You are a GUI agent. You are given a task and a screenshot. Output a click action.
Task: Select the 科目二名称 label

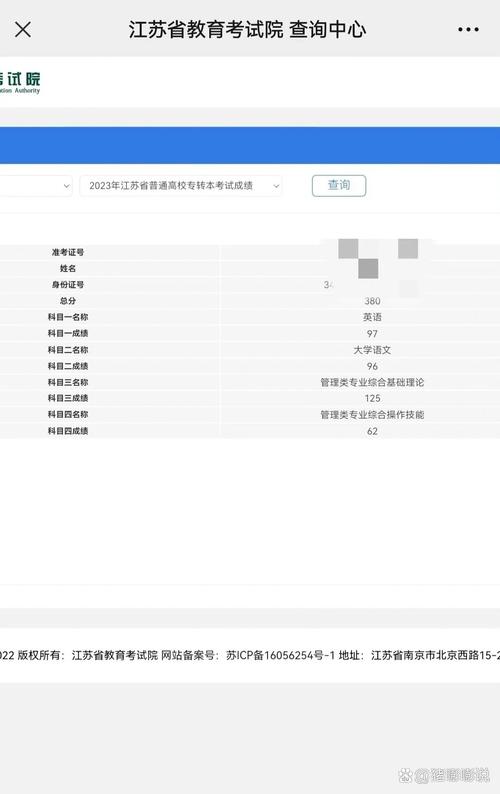click(68, 350)
